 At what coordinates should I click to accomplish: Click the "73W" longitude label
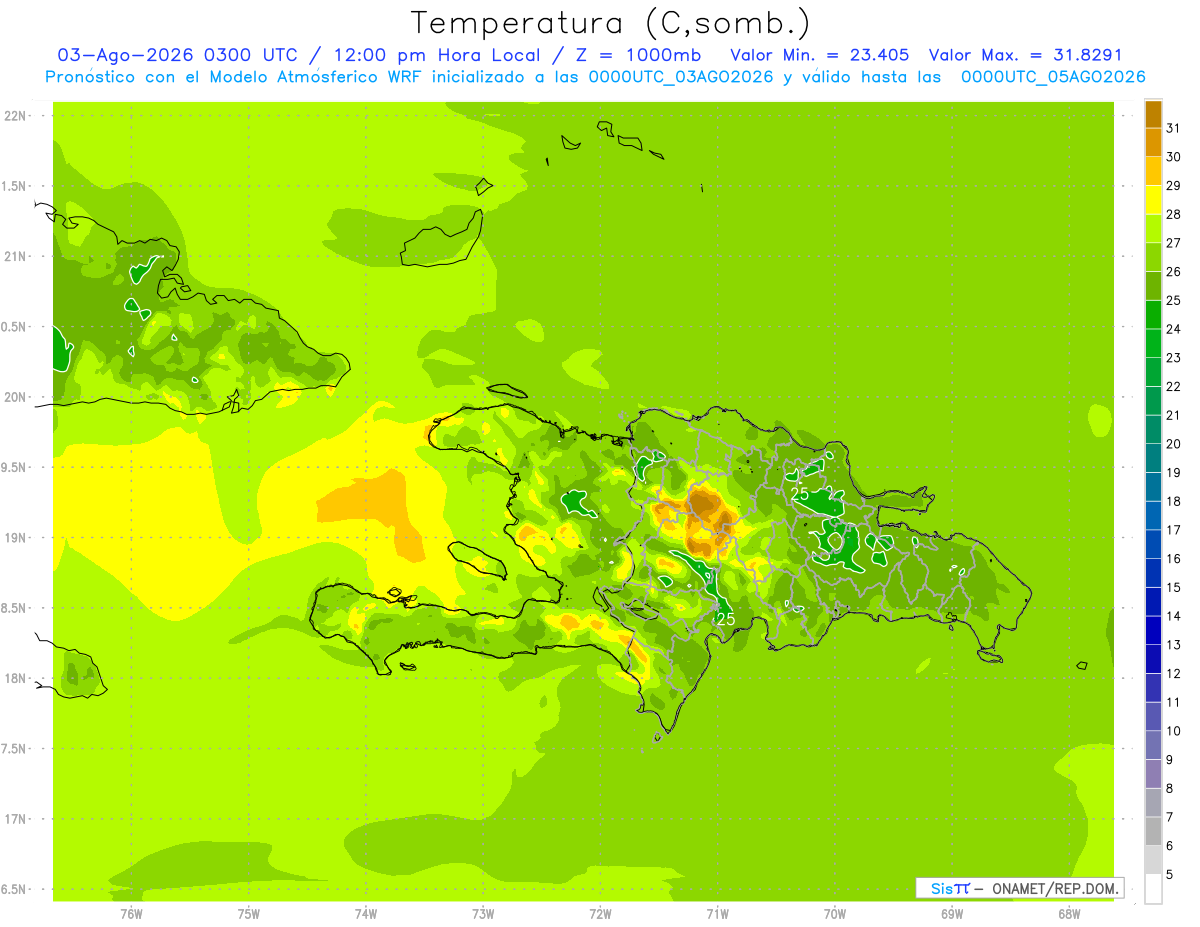coord(483,914)
